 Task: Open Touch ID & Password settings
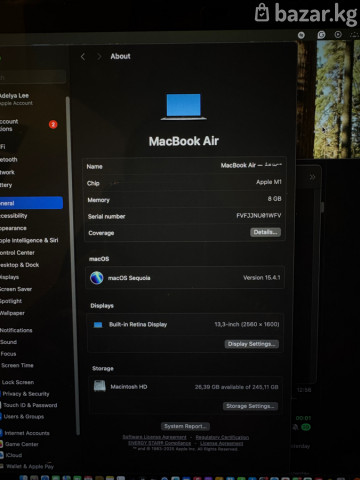pyautogui.click(x=29, y=405)
